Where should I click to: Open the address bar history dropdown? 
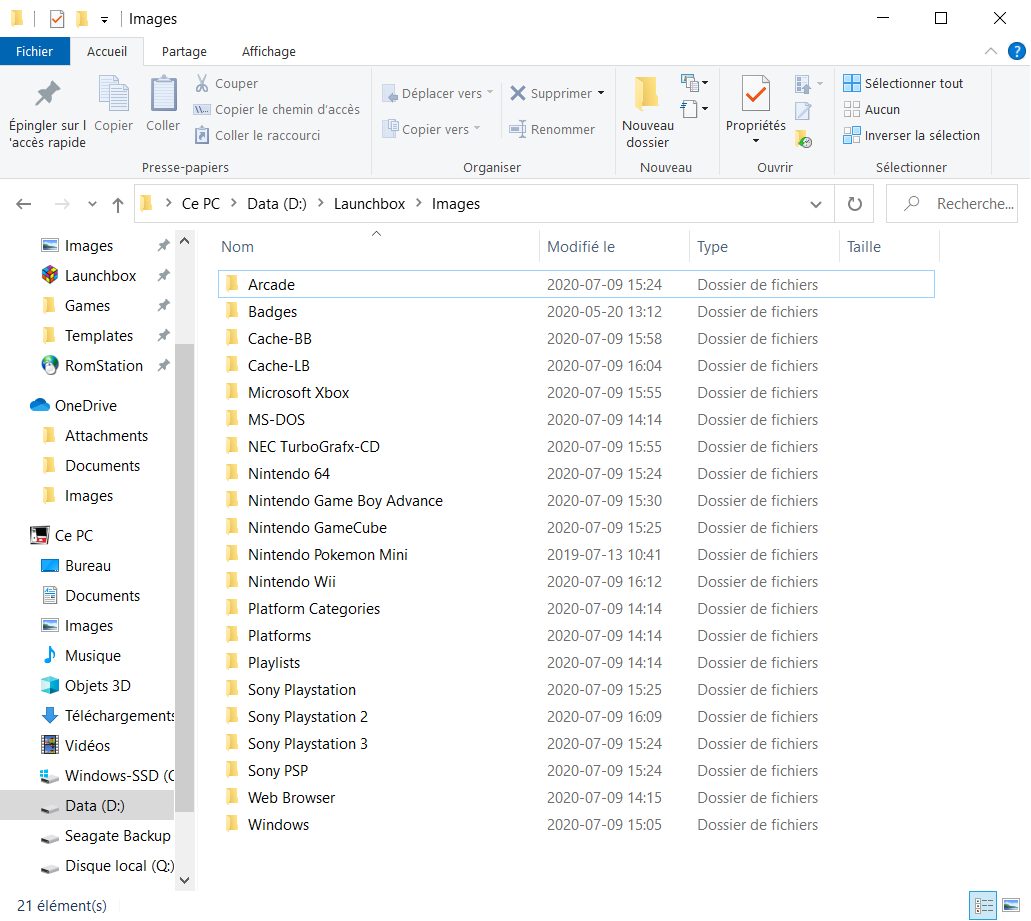click(816, 204)
